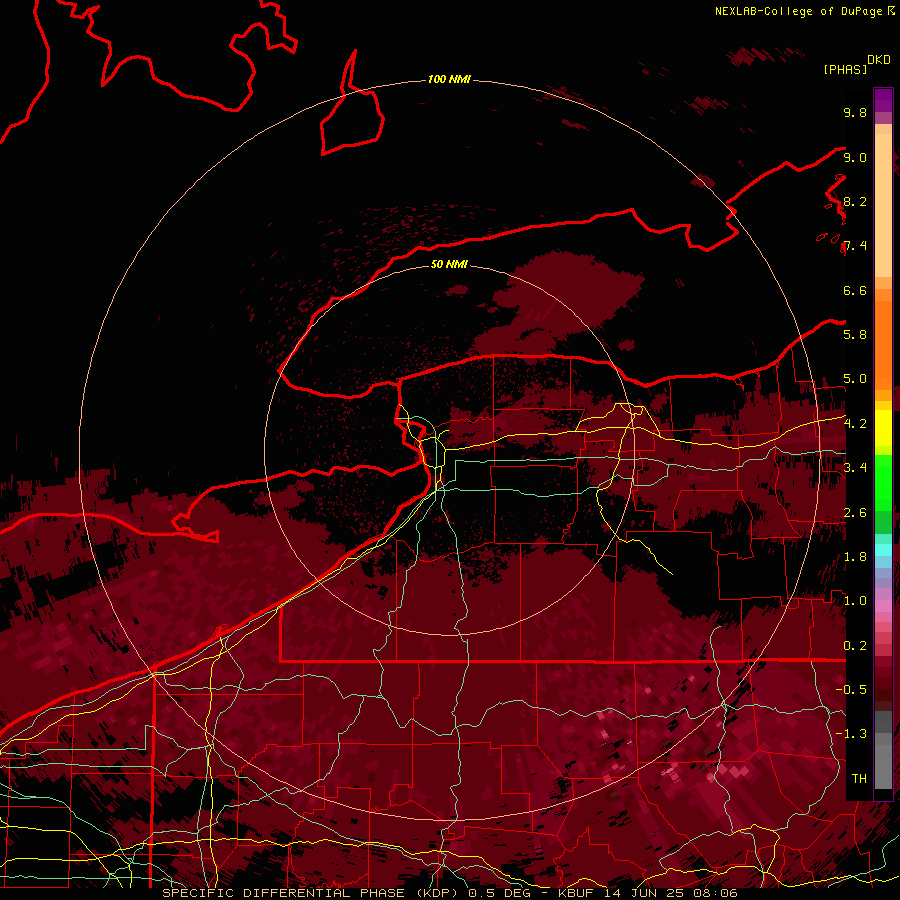This screenshot has width=900, height=900.
Task: Click the purple swatch at the color bar top
Action: [x=883, y=100]
